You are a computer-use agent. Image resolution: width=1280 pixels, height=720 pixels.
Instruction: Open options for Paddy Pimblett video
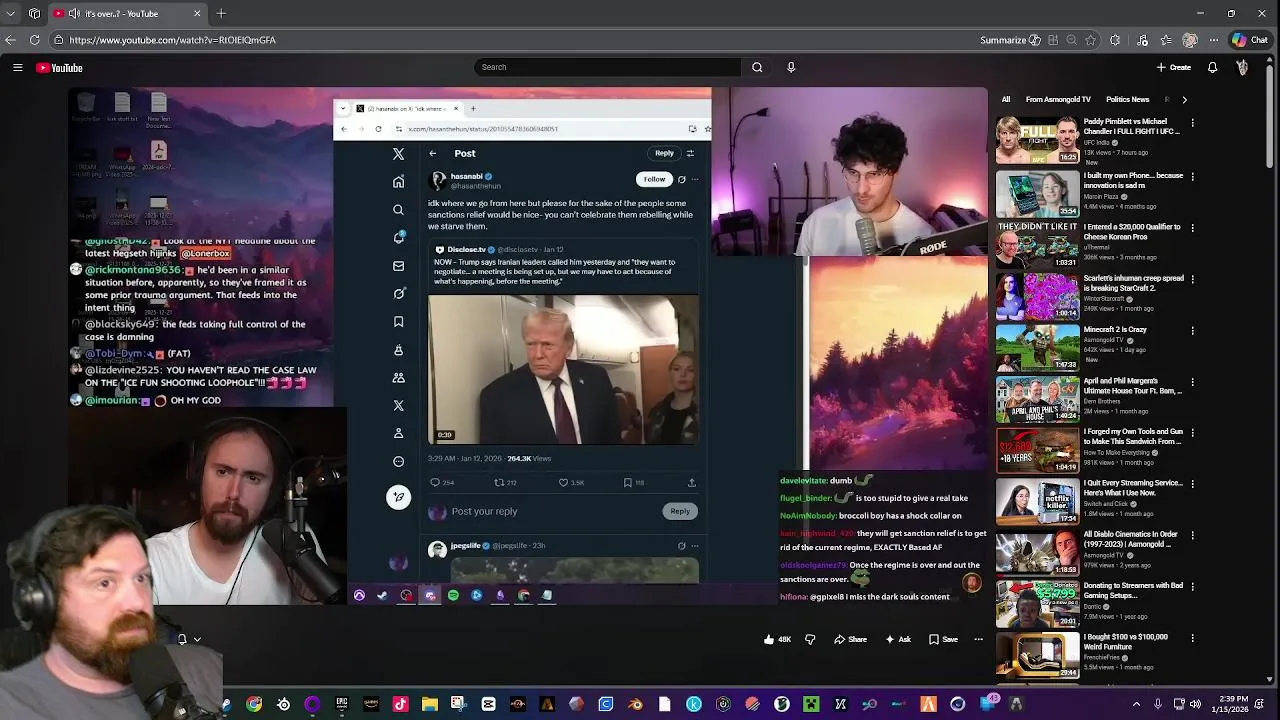(x=1193, y=123)
